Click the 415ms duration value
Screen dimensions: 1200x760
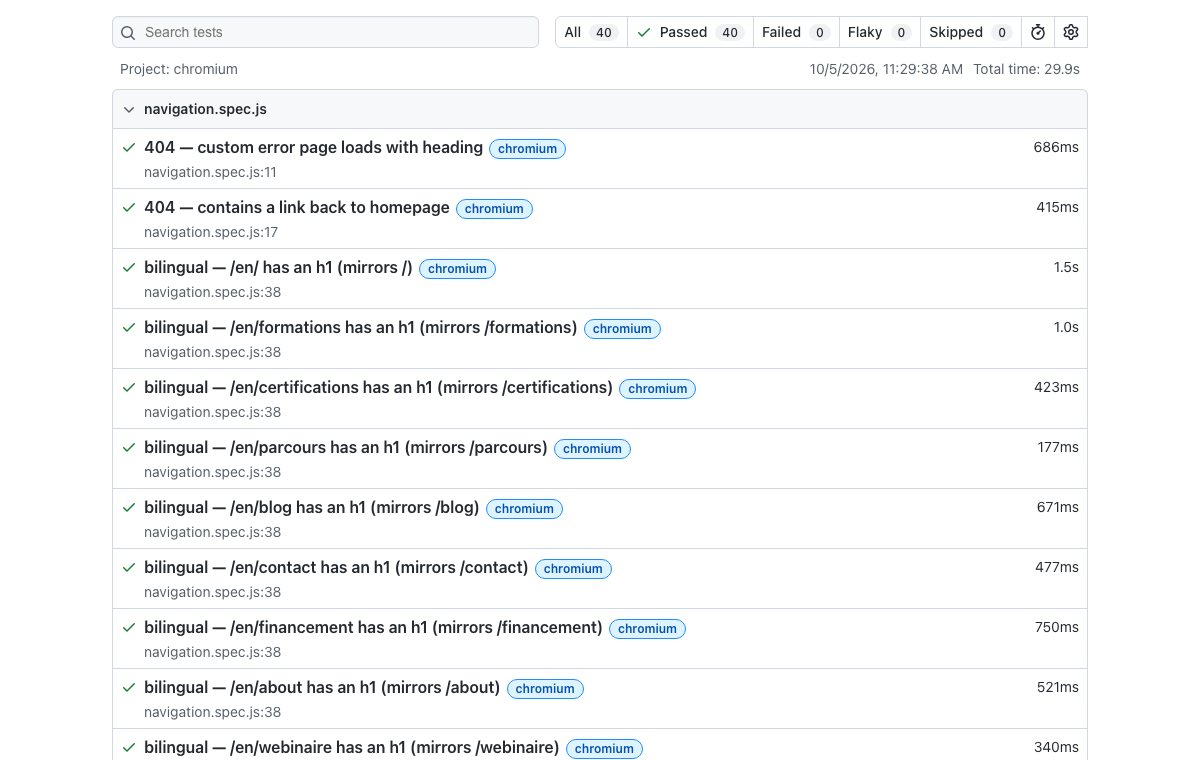pos(1057,207)
